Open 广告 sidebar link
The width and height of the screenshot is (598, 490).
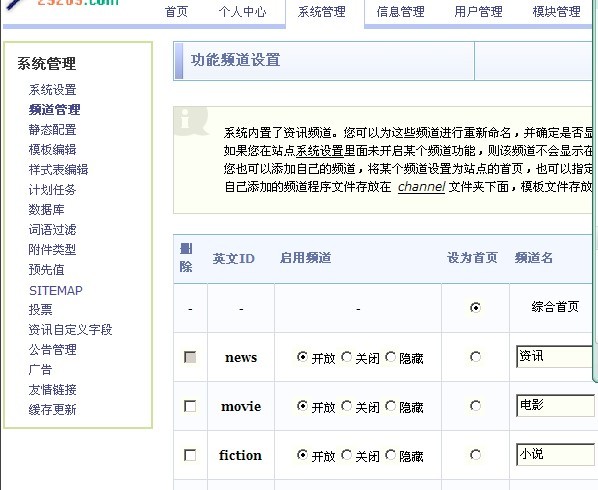(40, 370)
